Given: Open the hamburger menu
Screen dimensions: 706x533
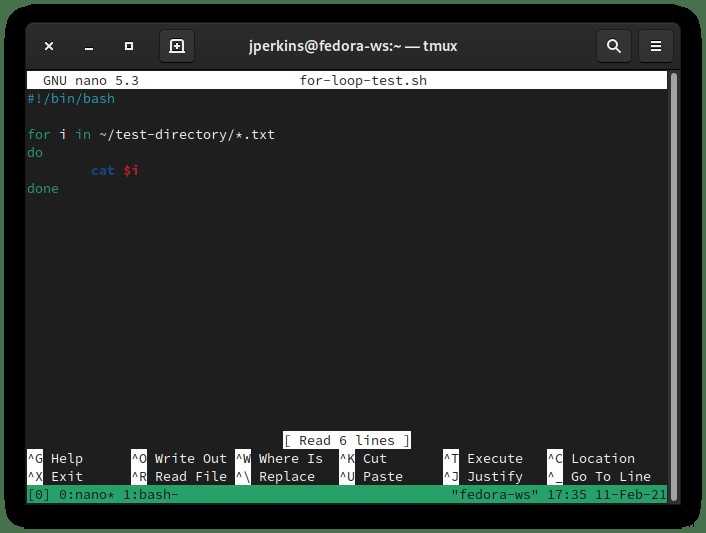Looking at the screenshot, I should click(656, 46).
